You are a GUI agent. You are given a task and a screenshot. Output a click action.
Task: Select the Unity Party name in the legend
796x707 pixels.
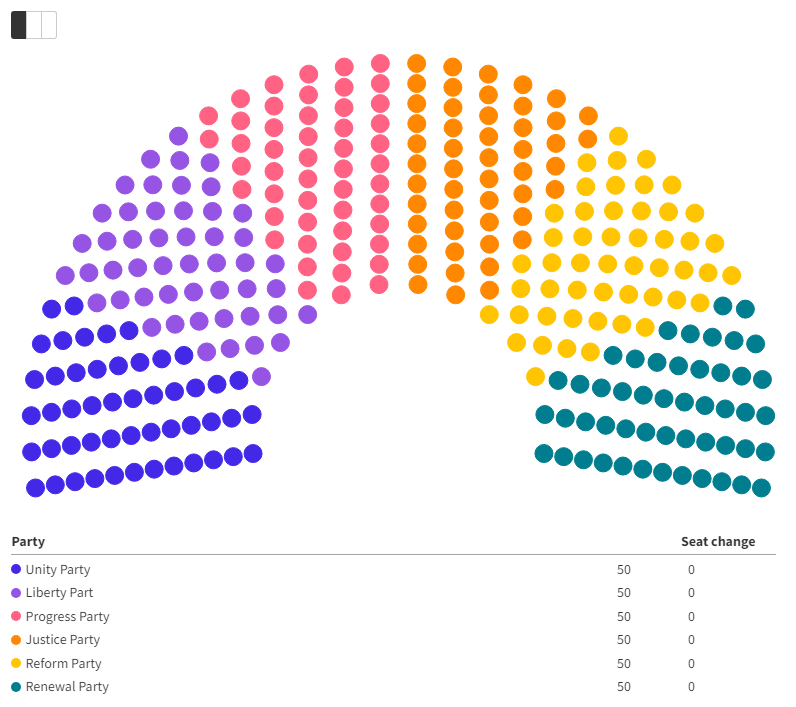tap(58, 570)
